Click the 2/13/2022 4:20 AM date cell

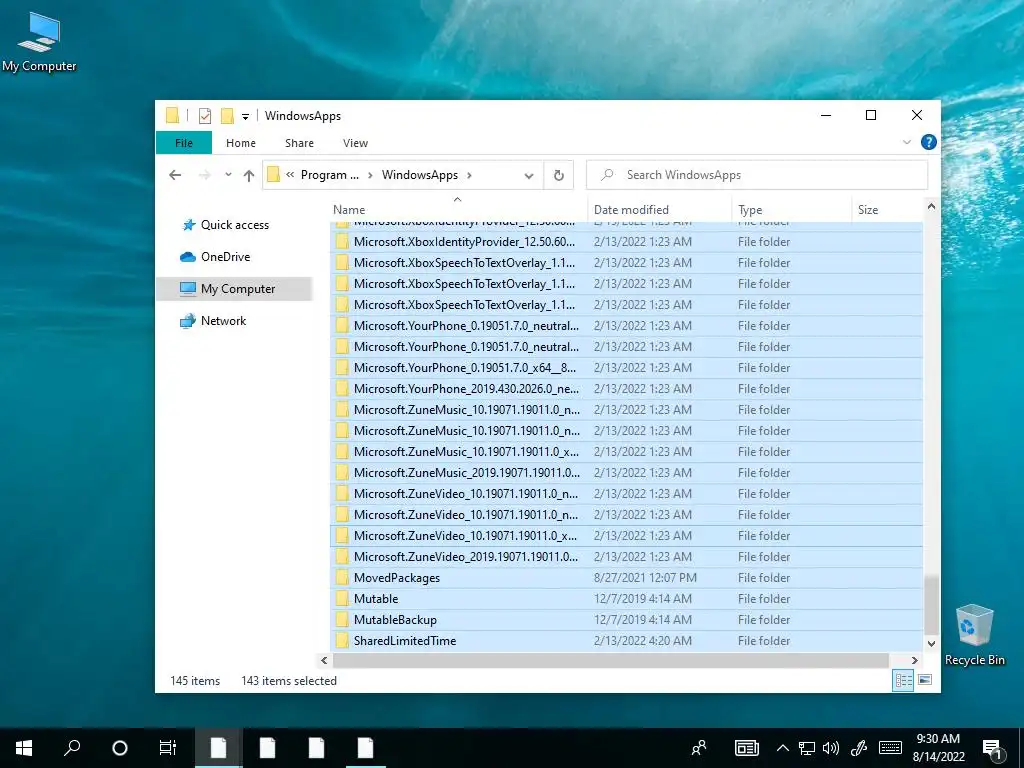coord(643,641)
